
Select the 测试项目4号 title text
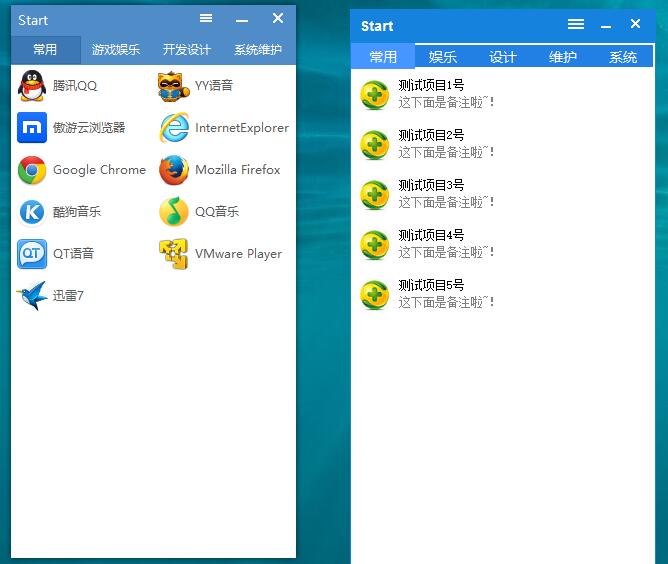pyautogui.click(x=431, y=235)
